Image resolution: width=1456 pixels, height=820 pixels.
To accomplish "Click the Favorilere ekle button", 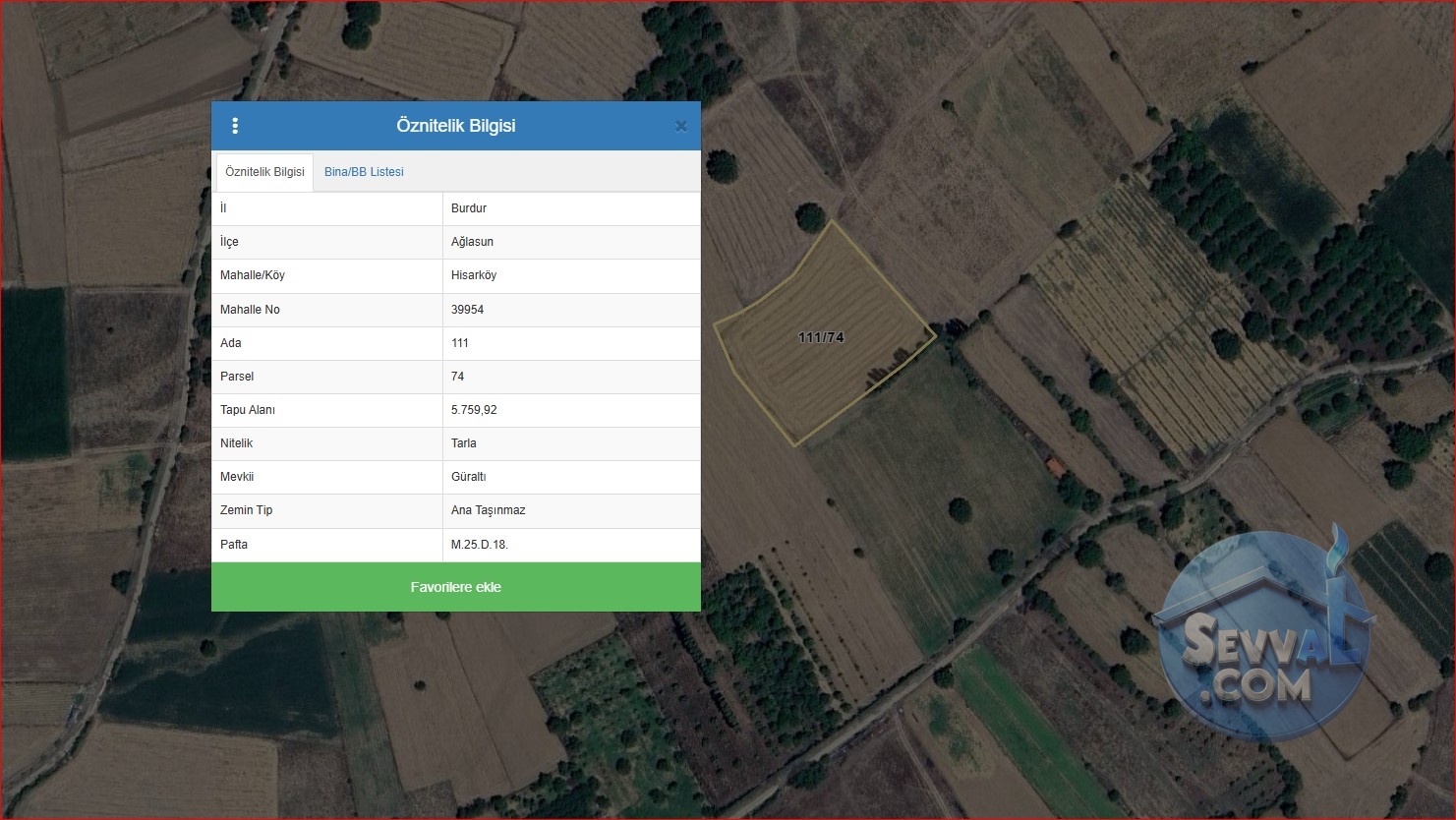I will pos(456,587).
